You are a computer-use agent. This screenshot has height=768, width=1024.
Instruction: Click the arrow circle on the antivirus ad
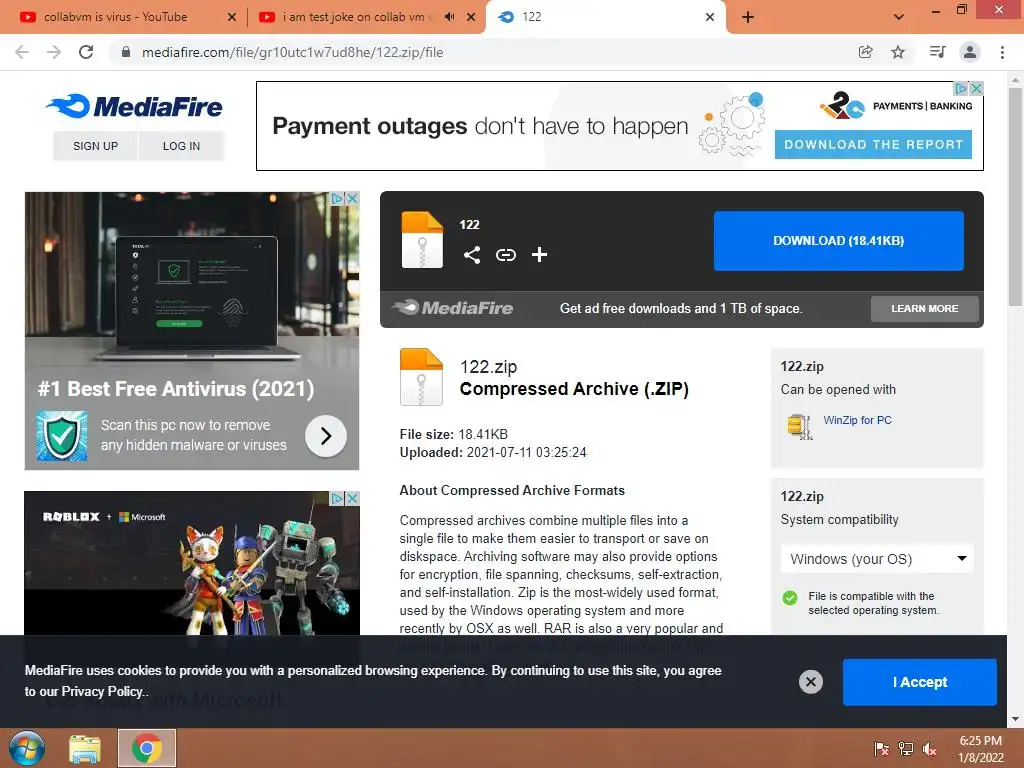(325, 436)
